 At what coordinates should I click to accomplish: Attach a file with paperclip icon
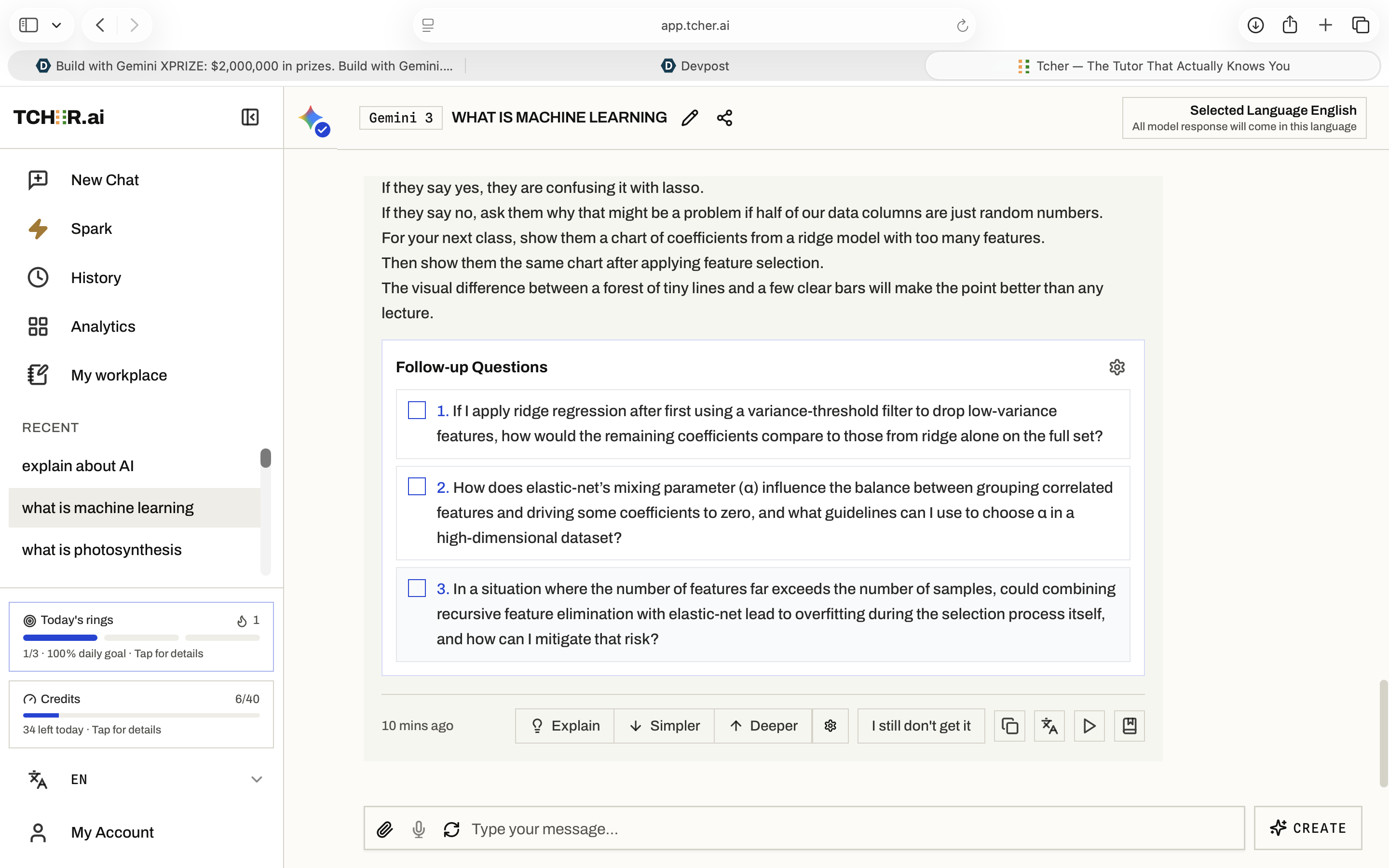pos(384,828)
